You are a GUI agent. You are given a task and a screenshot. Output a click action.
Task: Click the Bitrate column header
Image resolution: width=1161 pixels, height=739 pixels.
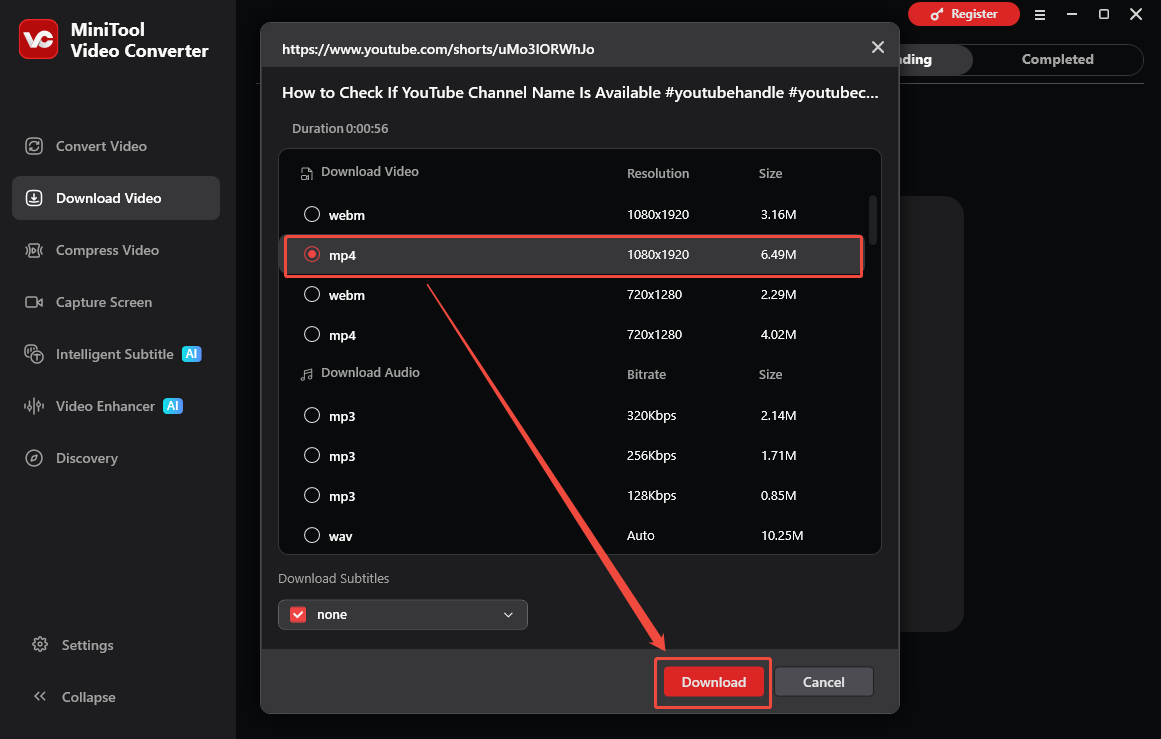(646, 375)
